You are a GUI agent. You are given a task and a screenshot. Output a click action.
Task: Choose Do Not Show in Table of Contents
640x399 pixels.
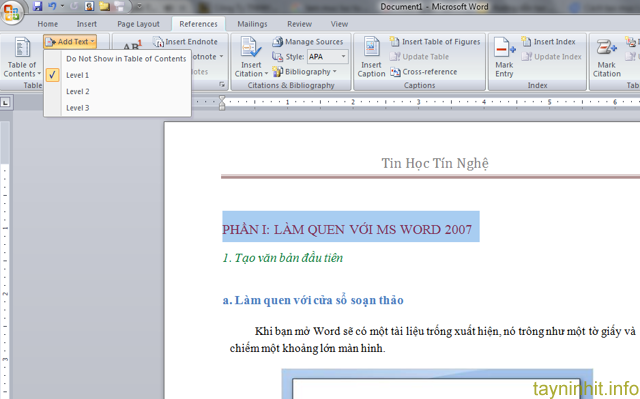pos(126,59)
